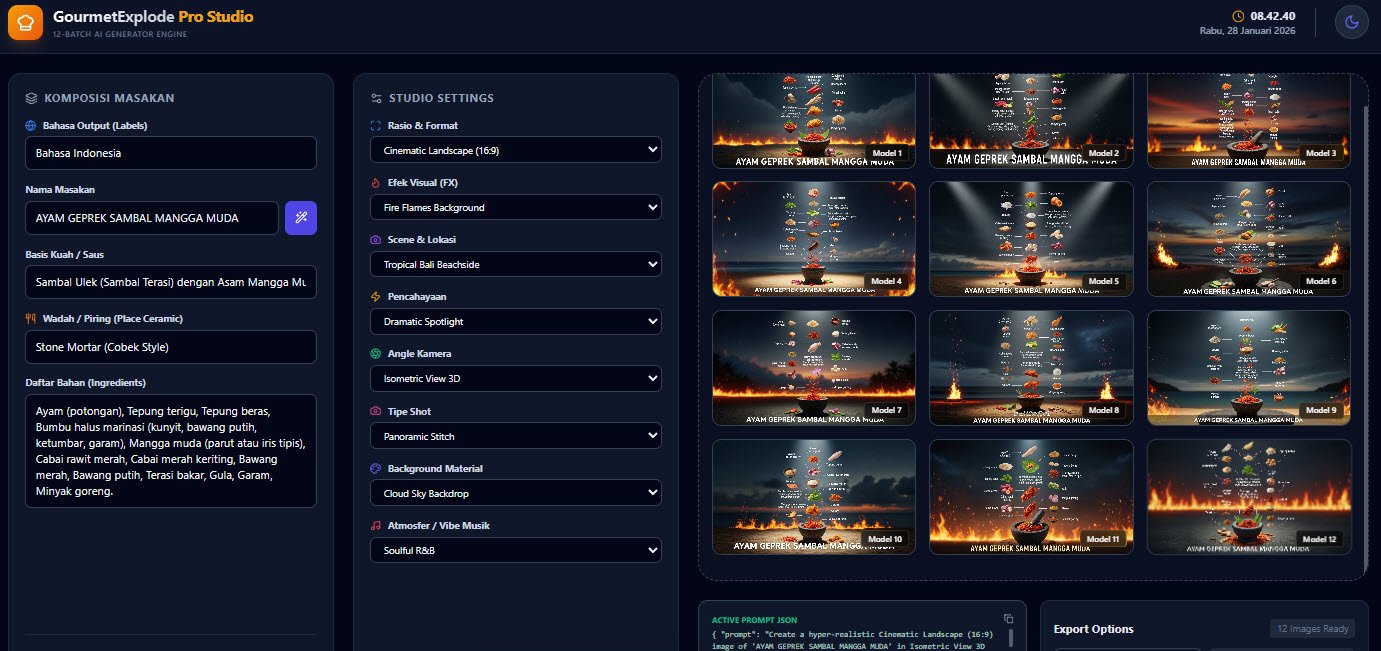Image resolution: width=1381 pixels, height=651 pixels.
Task: Click the Daftar Bahan ingredients text area
Action: pyautogui.click(x=171, y=451)
